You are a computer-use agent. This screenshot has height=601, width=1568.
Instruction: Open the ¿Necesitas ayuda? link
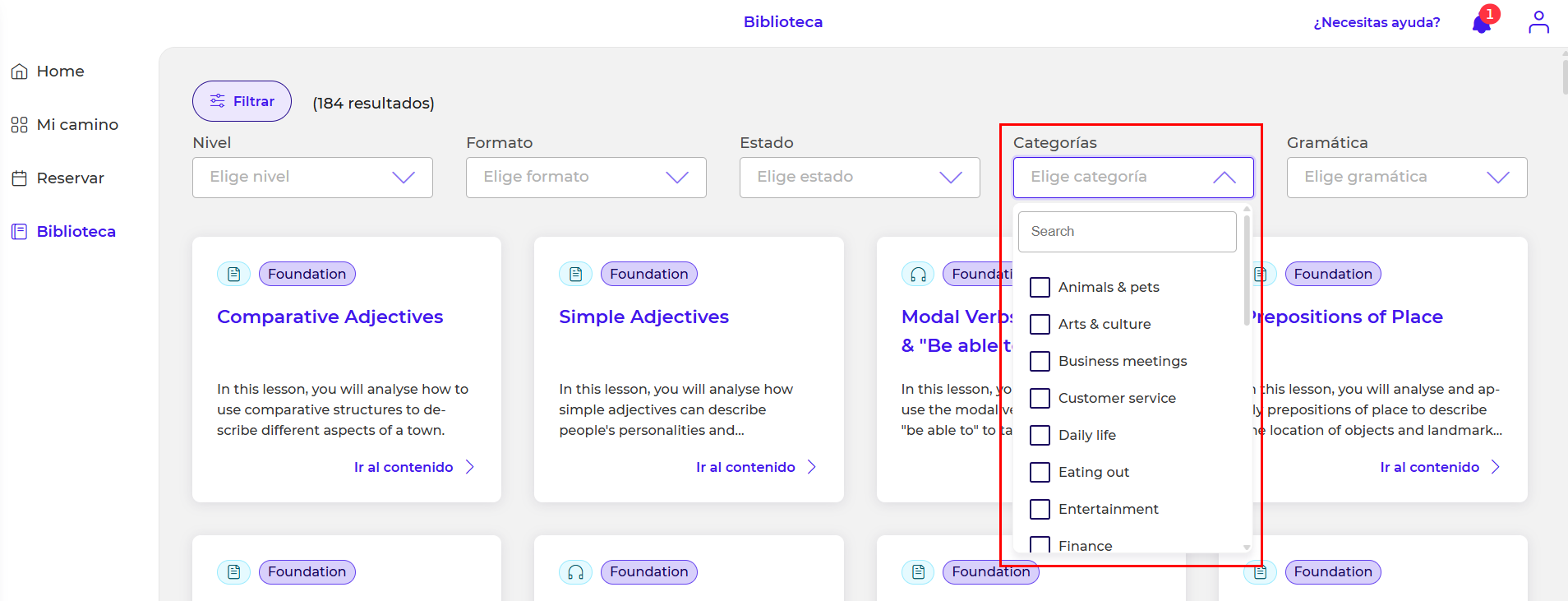point(1376,22)
